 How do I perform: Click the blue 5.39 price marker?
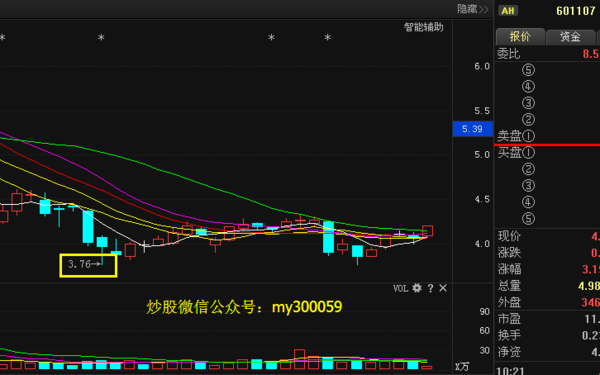click(473, 129)
